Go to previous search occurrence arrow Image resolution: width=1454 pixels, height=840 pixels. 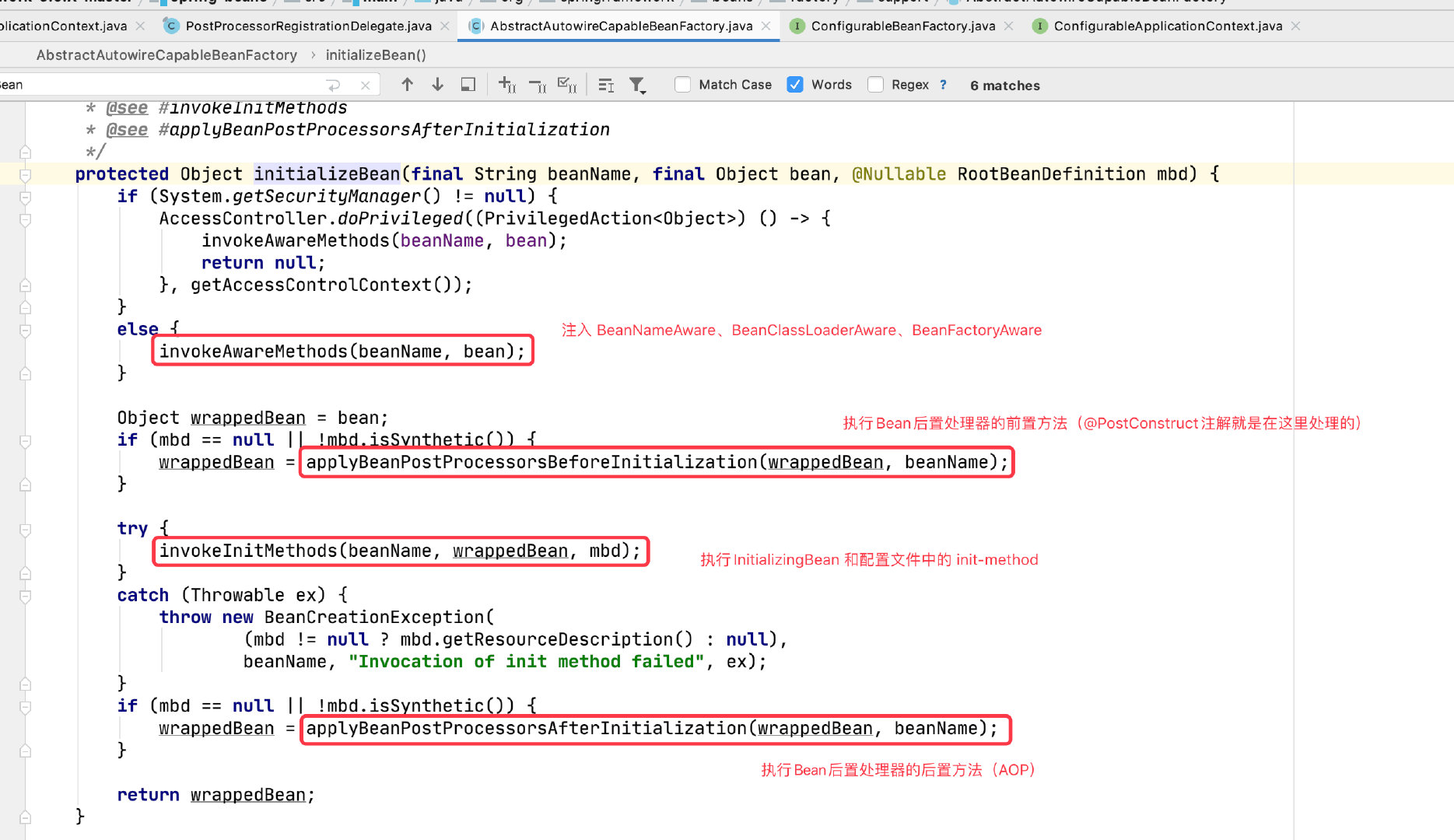[x=407, y=85]
